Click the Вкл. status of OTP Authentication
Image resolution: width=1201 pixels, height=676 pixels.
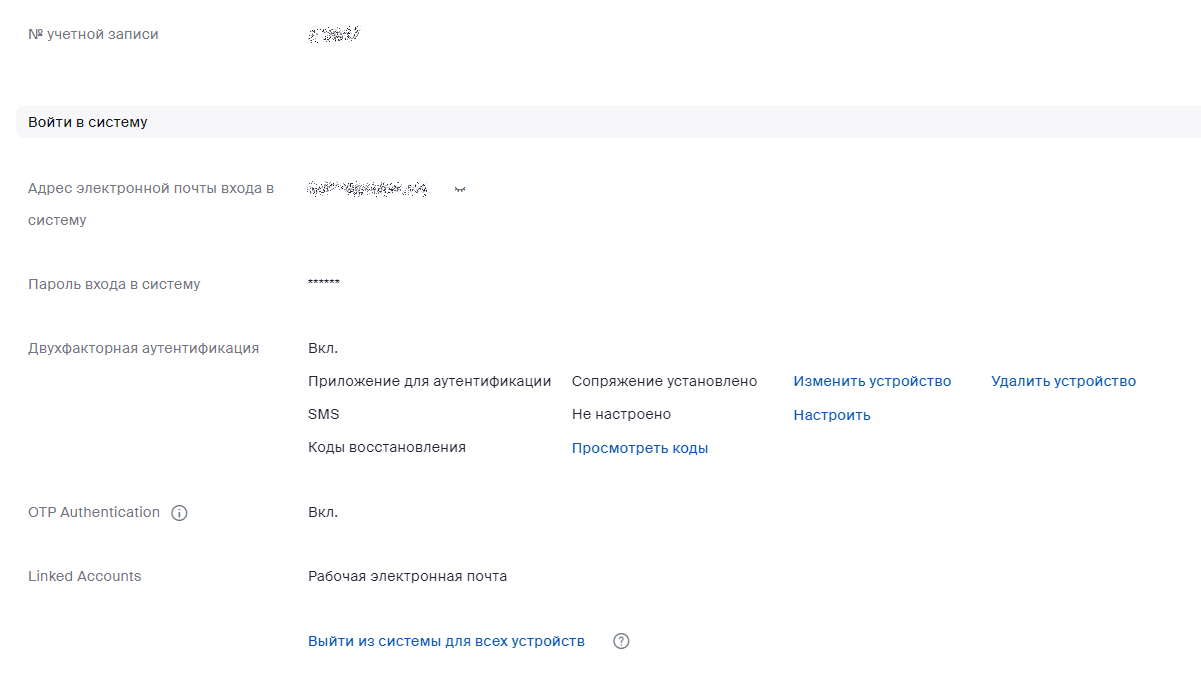(x=323, y=512)
